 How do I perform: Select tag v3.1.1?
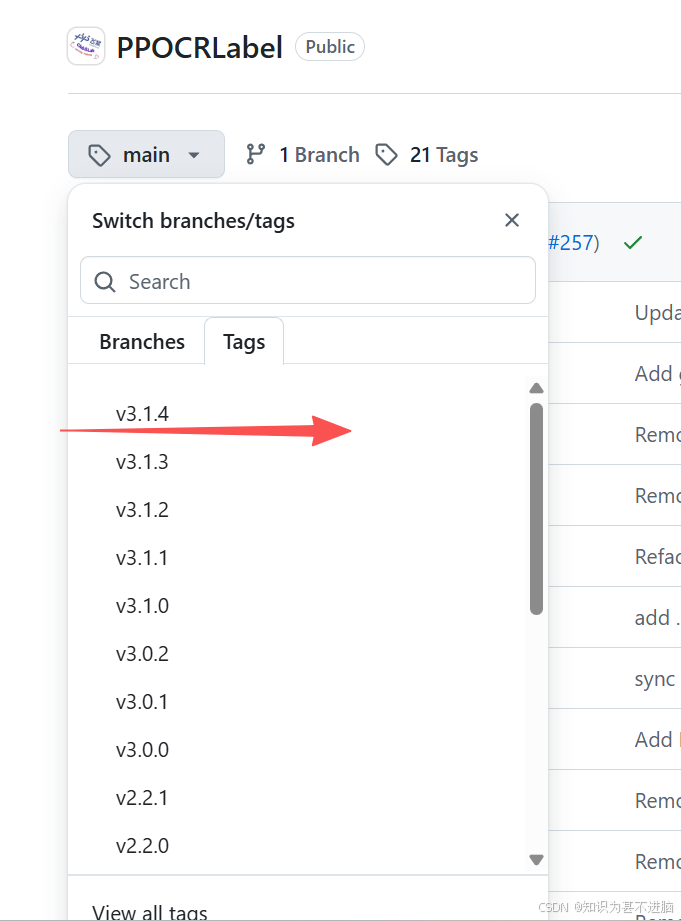coord(142,558)
